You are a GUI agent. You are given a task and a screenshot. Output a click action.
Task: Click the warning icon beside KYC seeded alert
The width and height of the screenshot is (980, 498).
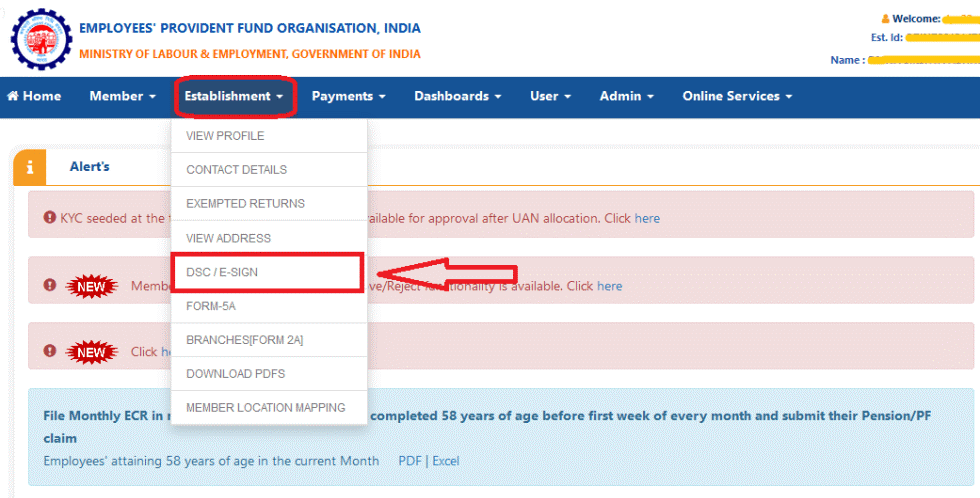(49, 217)
